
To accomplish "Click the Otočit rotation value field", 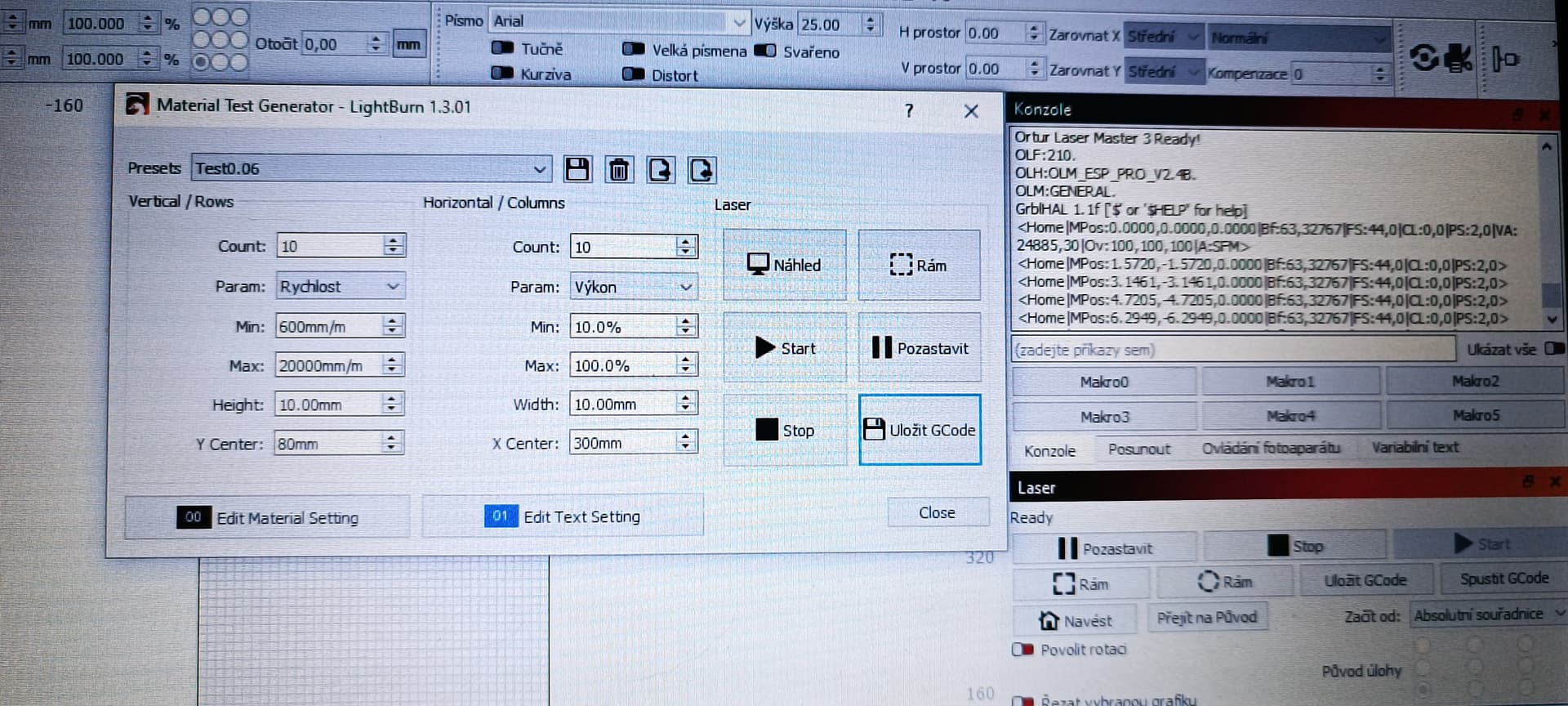I will click(335, 44).
